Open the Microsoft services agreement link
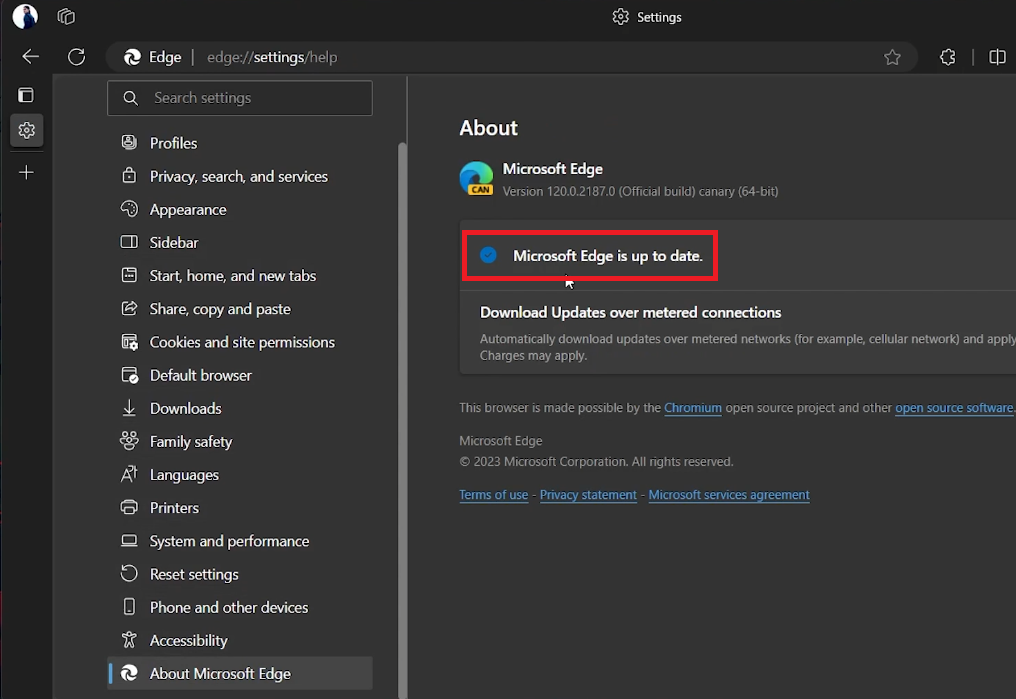1016x699 pixels. click(729, 495)
